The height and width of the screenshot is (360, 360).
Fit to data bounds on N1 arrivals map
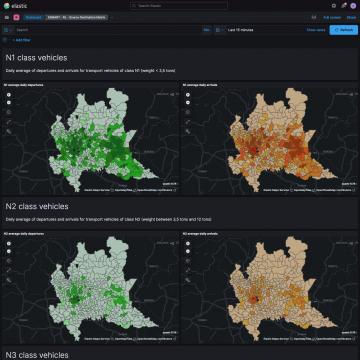tap(188, 112)
